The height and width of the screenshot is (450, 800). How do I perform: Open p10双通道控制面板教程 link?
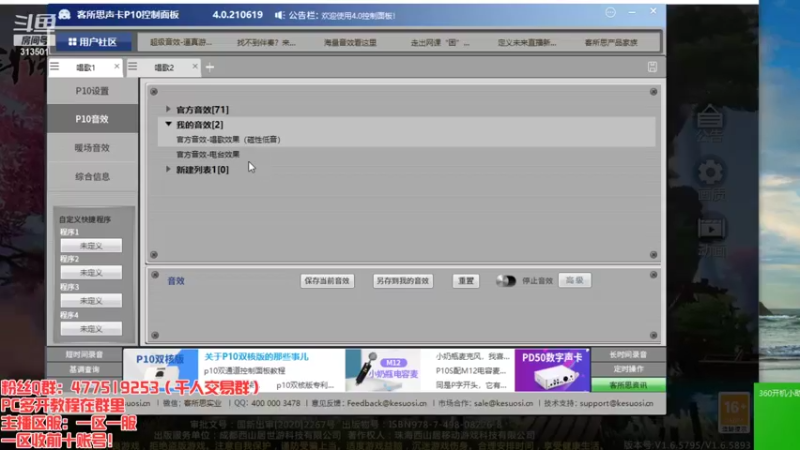click(x=244, y=371)
